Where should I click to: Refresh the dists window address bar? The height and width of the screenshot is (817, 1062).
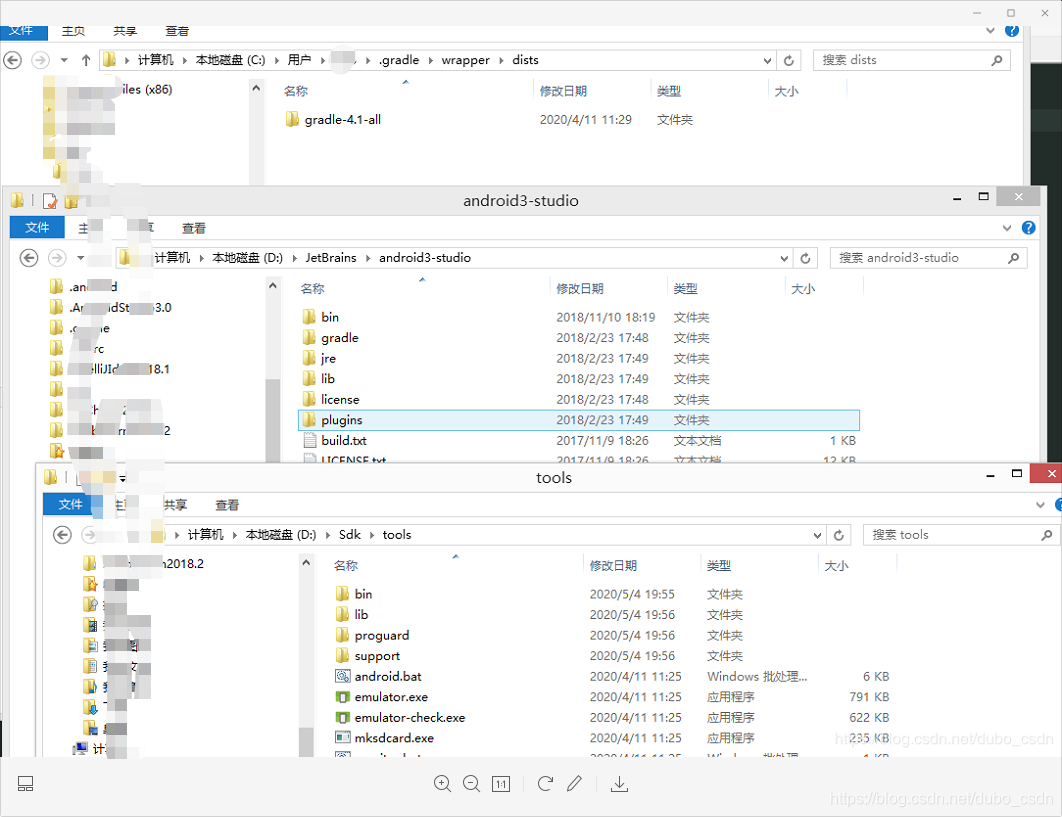pos(789,60)
